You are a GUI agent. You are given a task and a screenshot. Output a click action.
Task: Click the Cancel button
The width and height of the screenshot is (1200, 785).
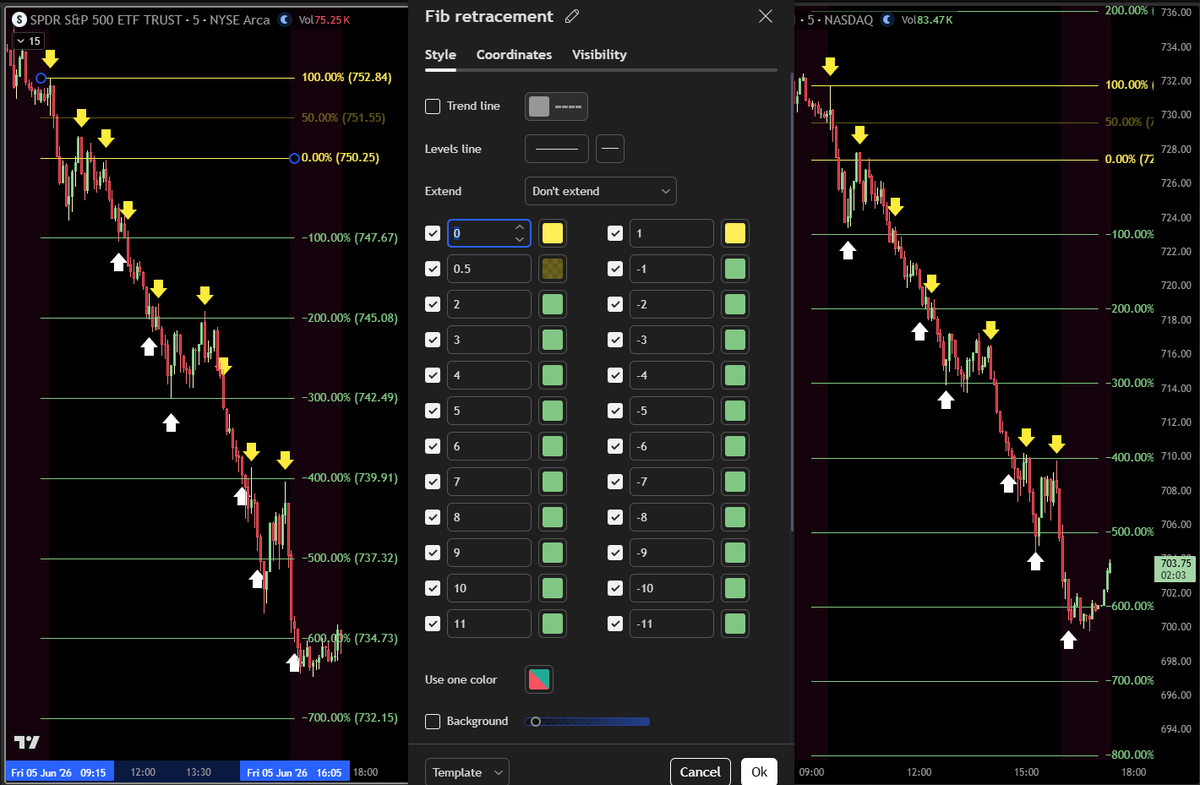pos(700,772)
